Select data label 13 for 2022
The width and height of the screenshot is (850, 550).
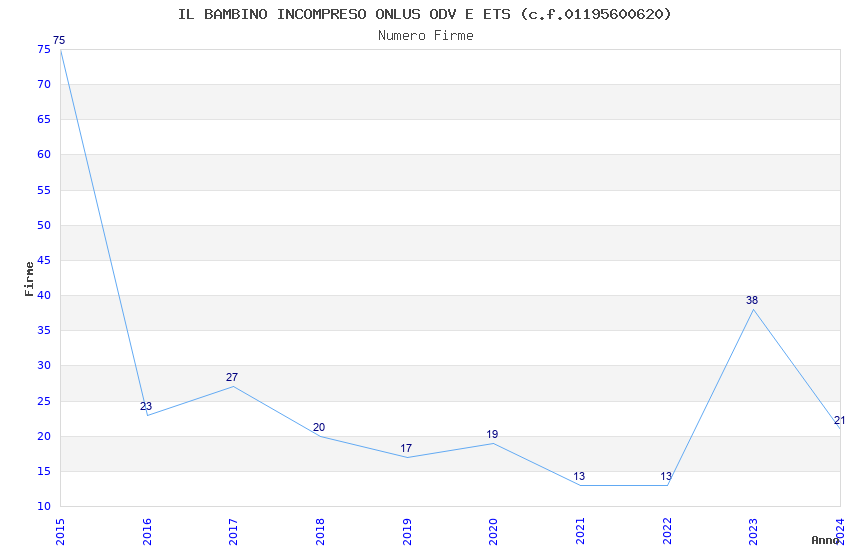(666, 476)
